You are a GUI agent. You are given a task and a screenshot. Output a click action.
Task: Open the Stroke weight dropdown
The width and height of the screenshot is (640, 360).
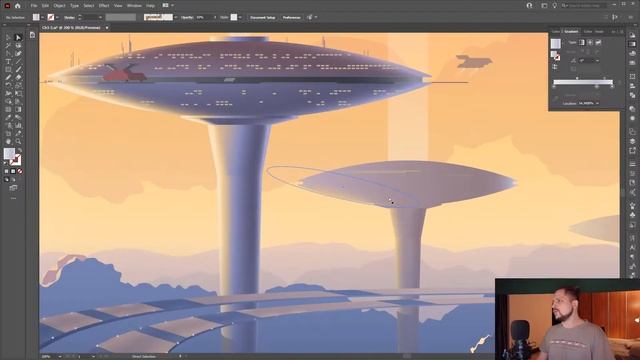(100, 18)
